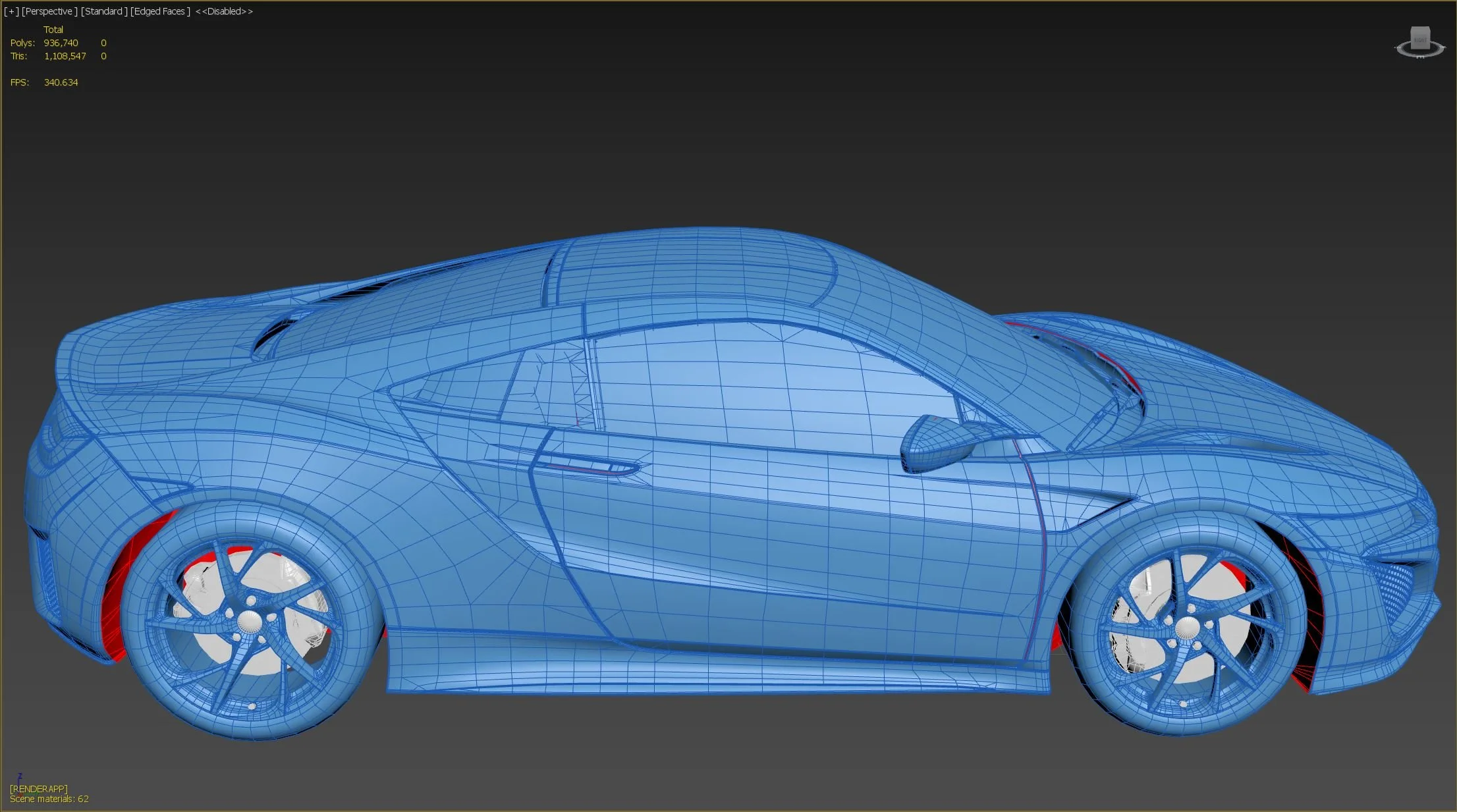1457x812 pixels.
Task: Click the <<Disabled>> viewport filter label
Action: click(224, 11)
